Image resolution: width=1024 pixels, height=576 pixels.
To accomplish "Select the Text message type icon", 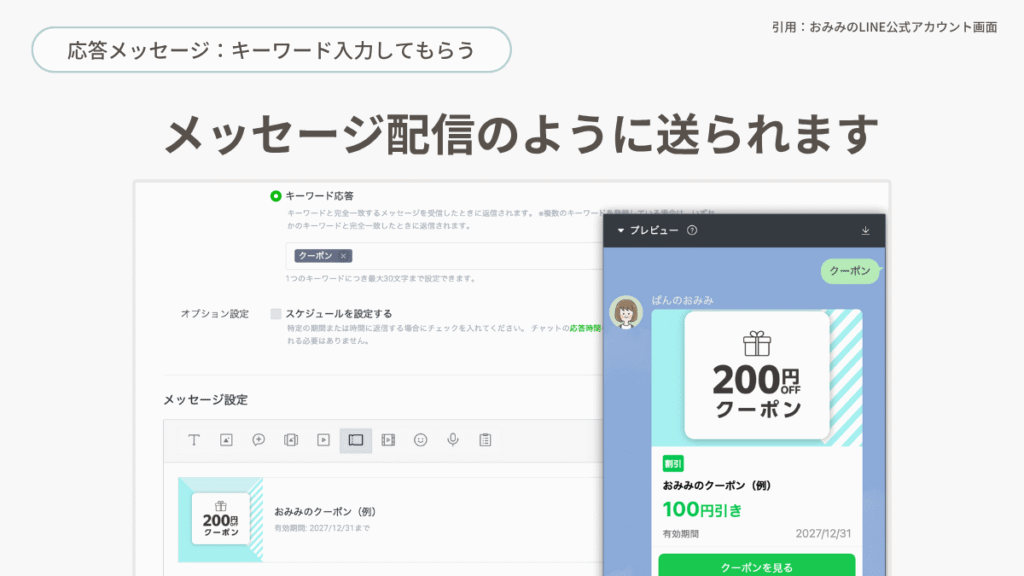I will (x=194, y=440).
